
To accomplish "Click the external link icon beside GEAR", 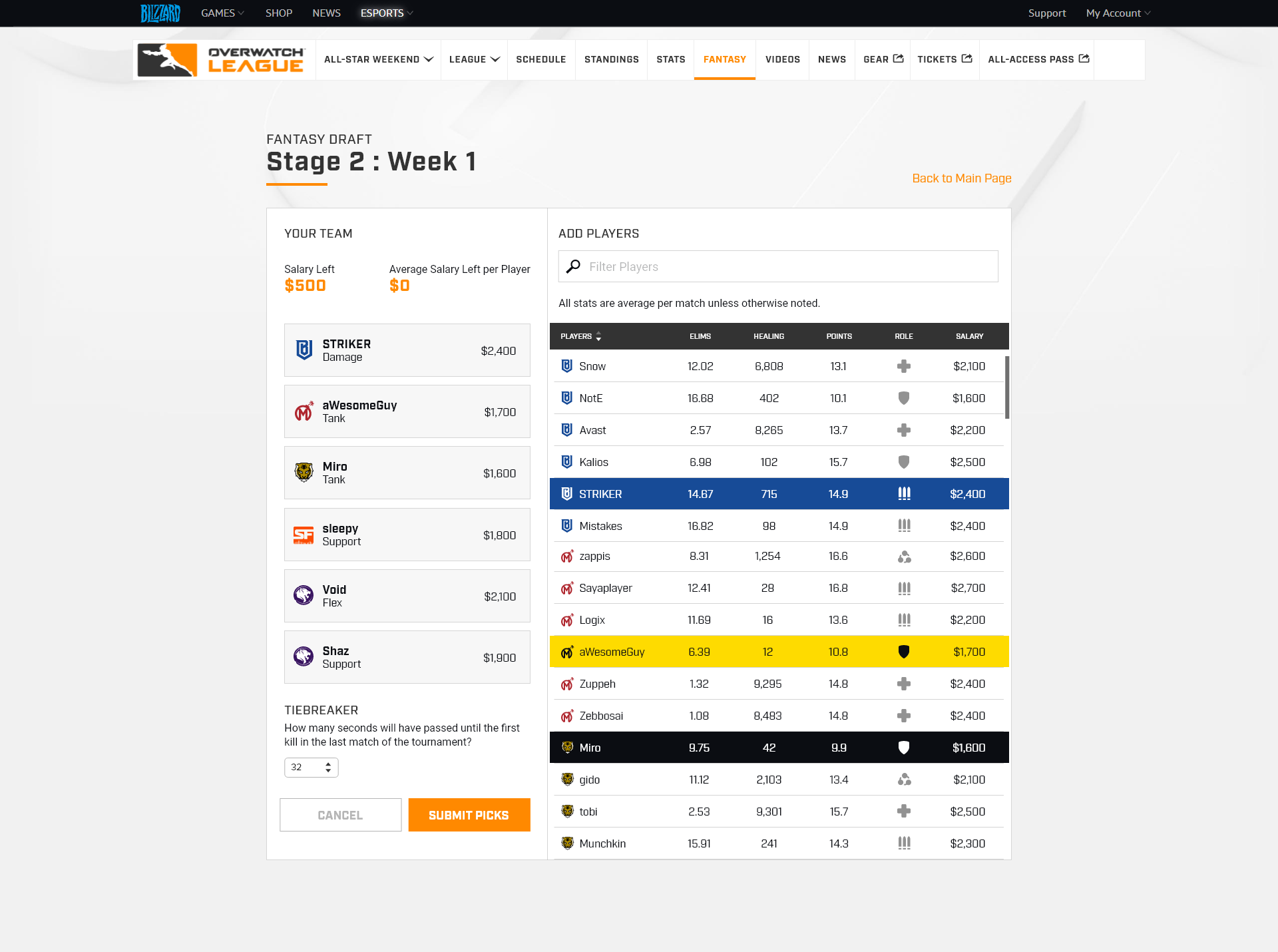I will pyautogui.click(x=898, y=59).
